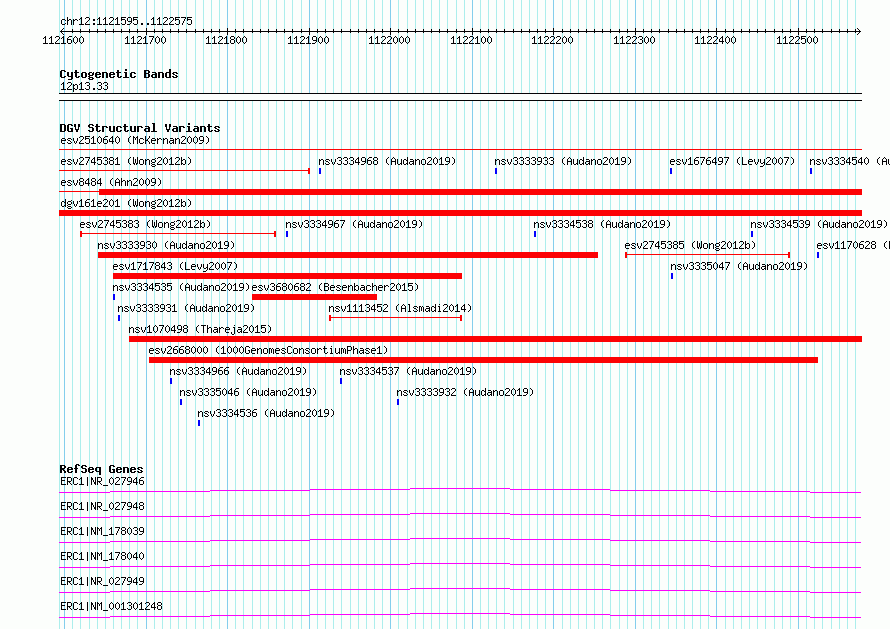The height and width of the screenshot is (629, 890).
Task: Click the 12p13.33 cytogenetic band label
Action: [84, 86]
